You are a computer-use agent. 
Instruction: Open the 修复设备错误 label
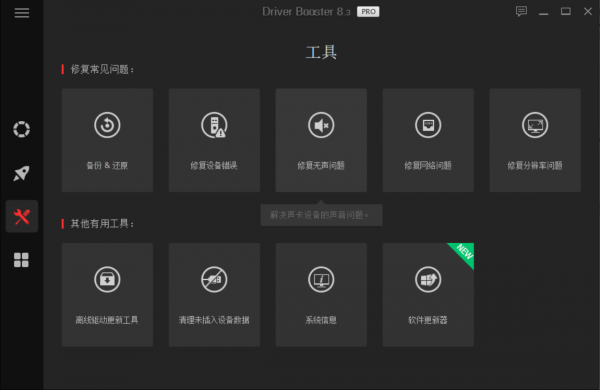[214, 165]
